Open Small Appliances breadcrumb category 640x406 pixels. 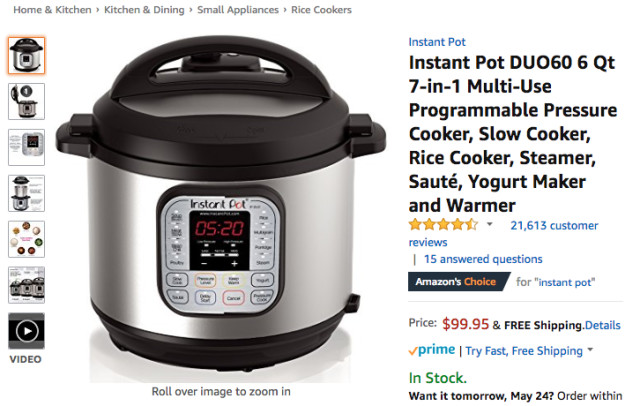click(x=238, y=10)
